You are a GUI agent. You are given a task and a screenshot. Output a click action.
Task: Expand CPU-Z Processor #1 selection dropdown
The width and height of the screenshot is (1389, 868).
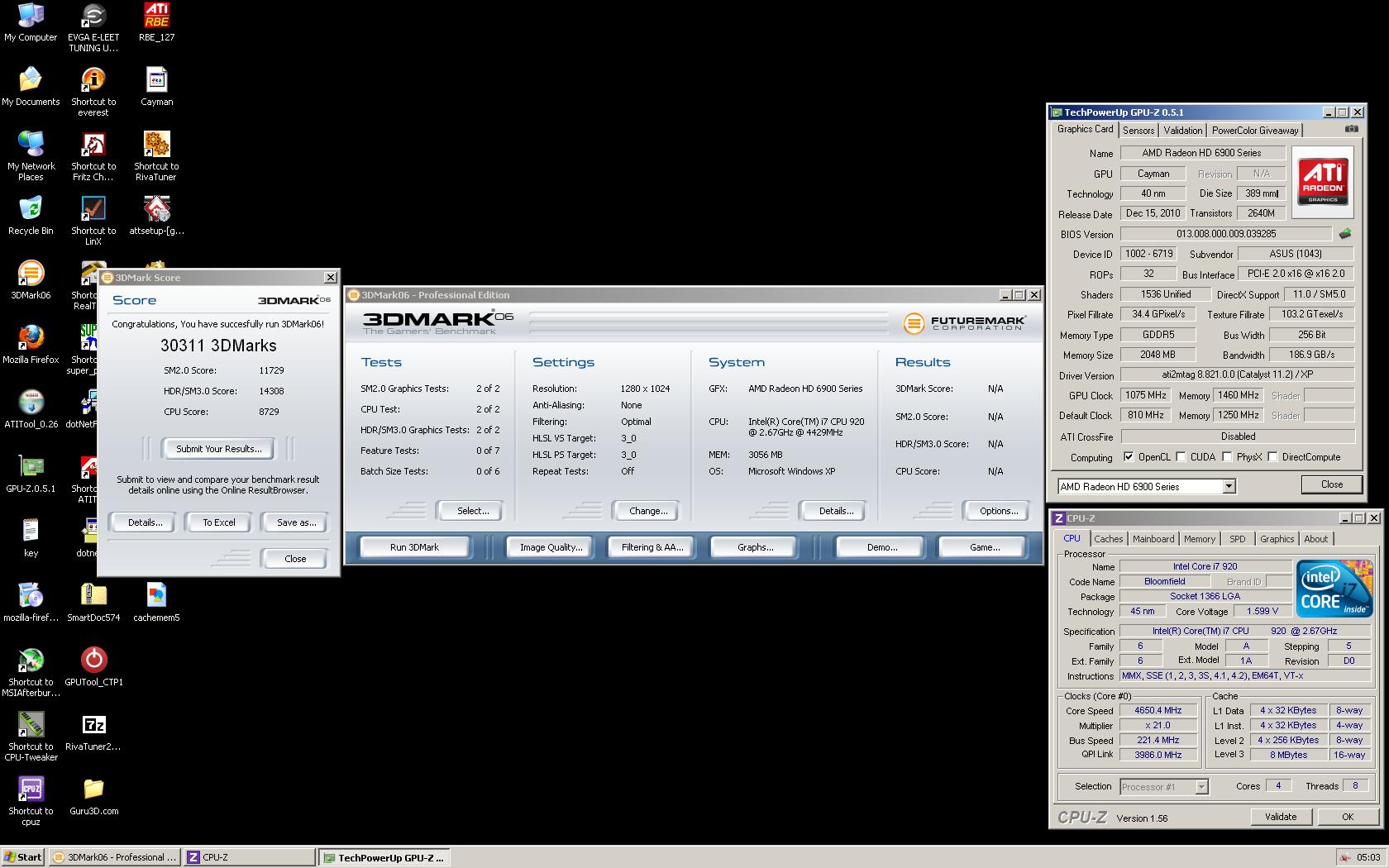pos(1201,787)
